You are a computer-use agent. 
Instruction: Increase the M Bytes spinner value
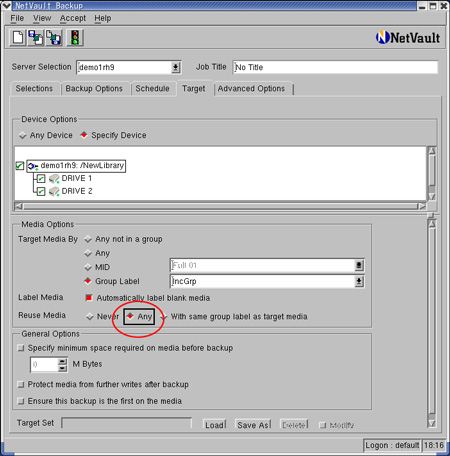62,361
